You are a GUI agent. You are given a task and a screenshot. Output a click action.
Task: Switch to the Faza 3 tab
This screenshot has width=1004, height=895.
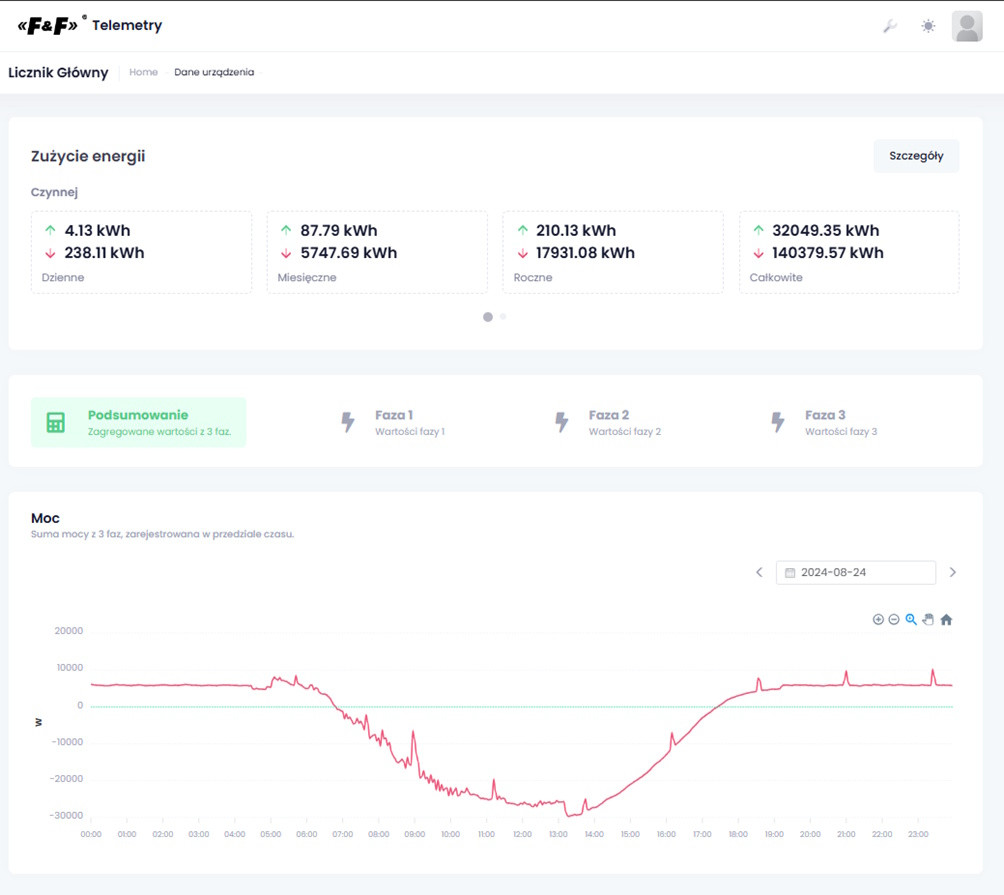pyautogui.click(x=824, y=422)
